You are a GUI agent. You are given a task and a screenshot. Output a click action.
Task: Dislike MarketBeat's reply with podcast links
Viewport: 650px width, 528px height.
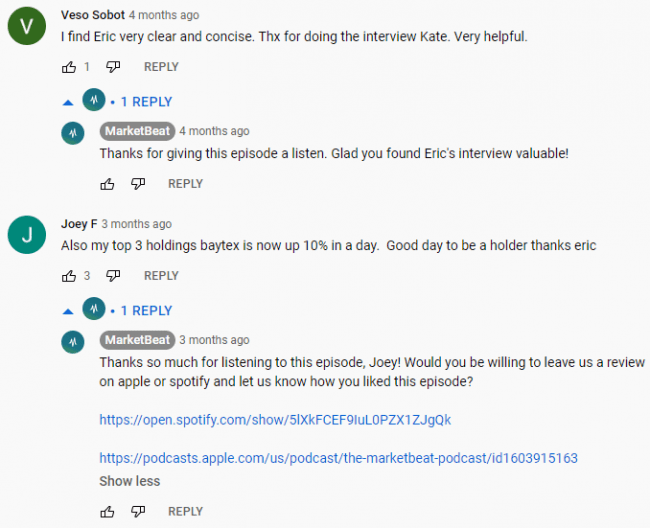pyautogui.click(x=138, y=511)
